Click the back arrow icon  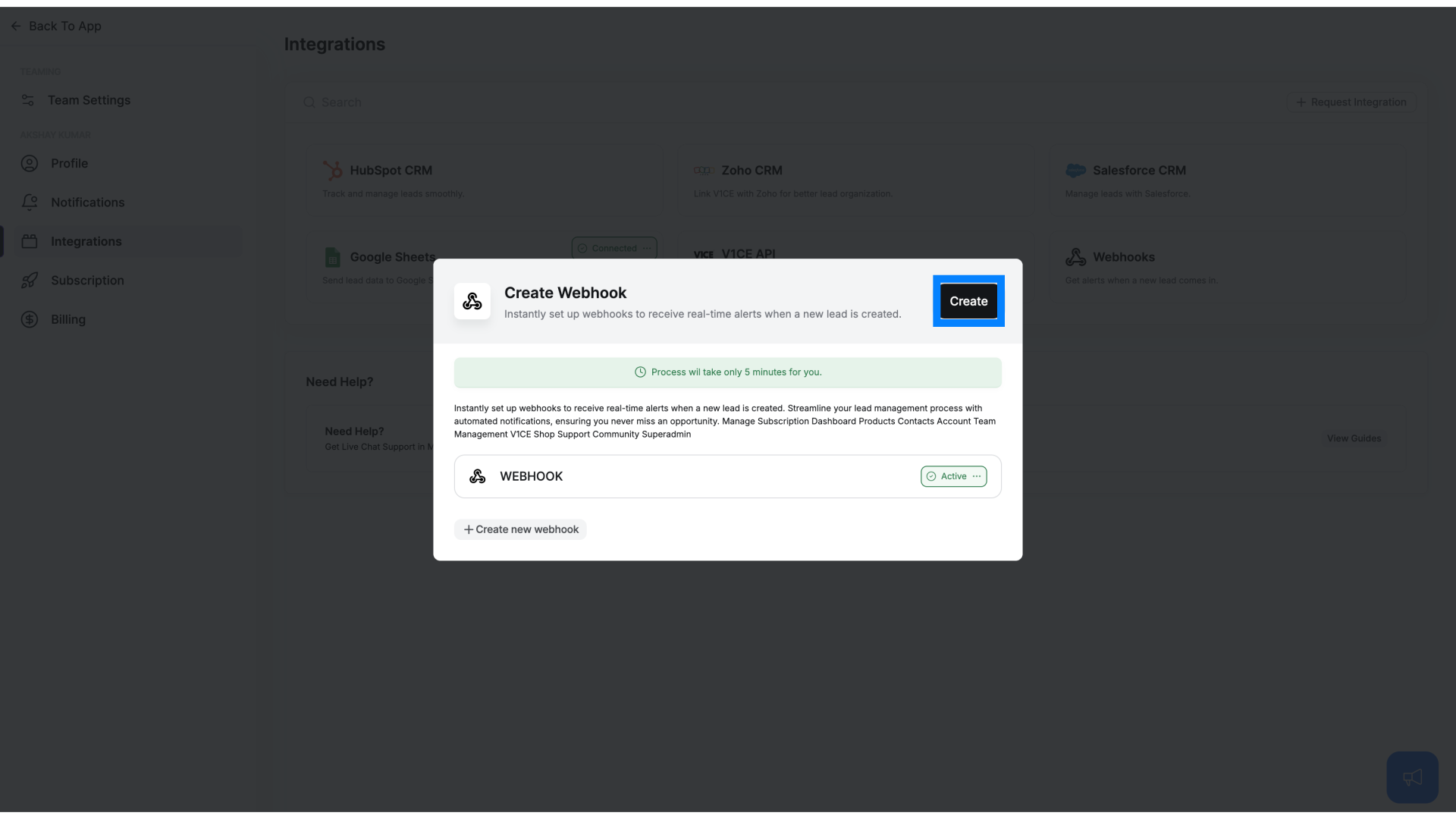[16, 26]
